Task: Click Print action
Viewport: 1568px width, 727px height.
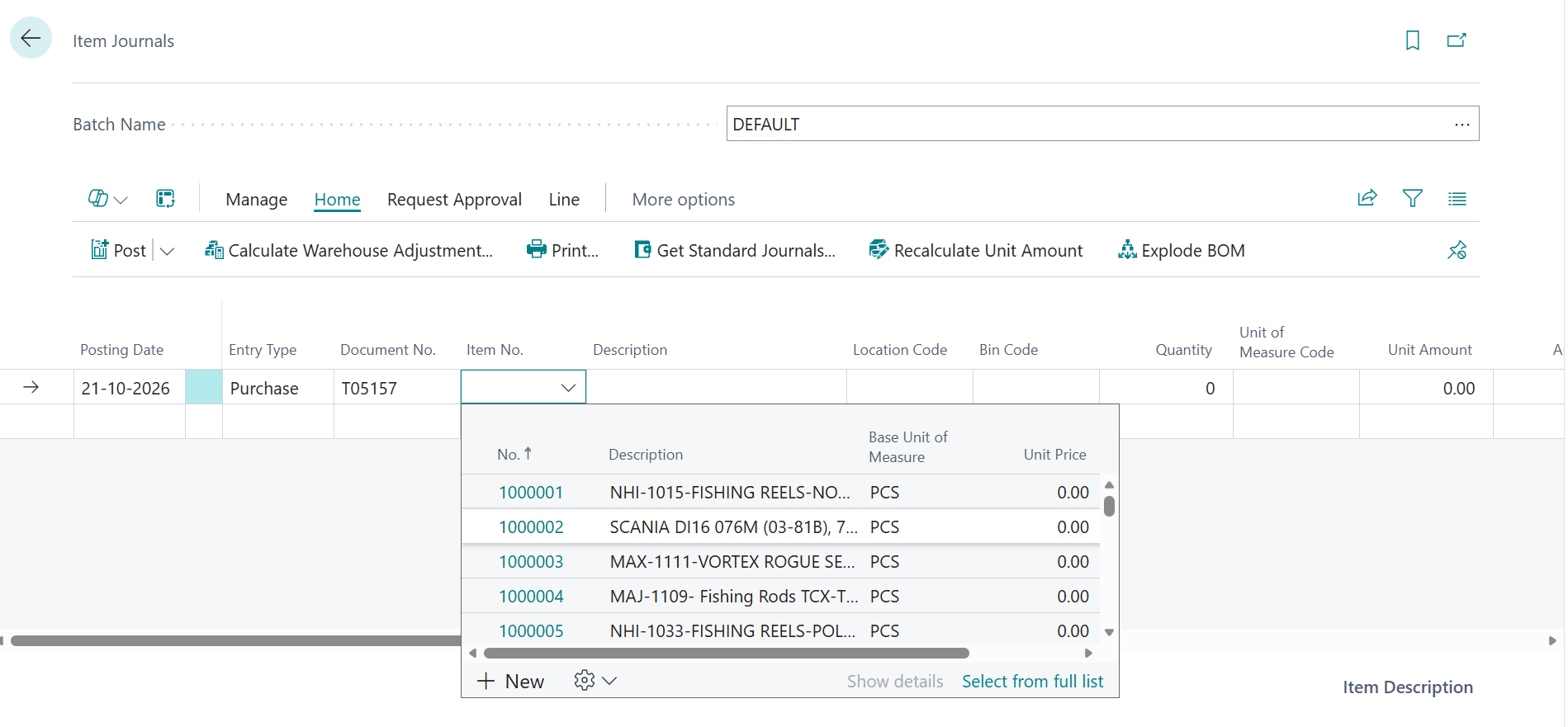Action: pyautogui.click(x=562, y=250)
